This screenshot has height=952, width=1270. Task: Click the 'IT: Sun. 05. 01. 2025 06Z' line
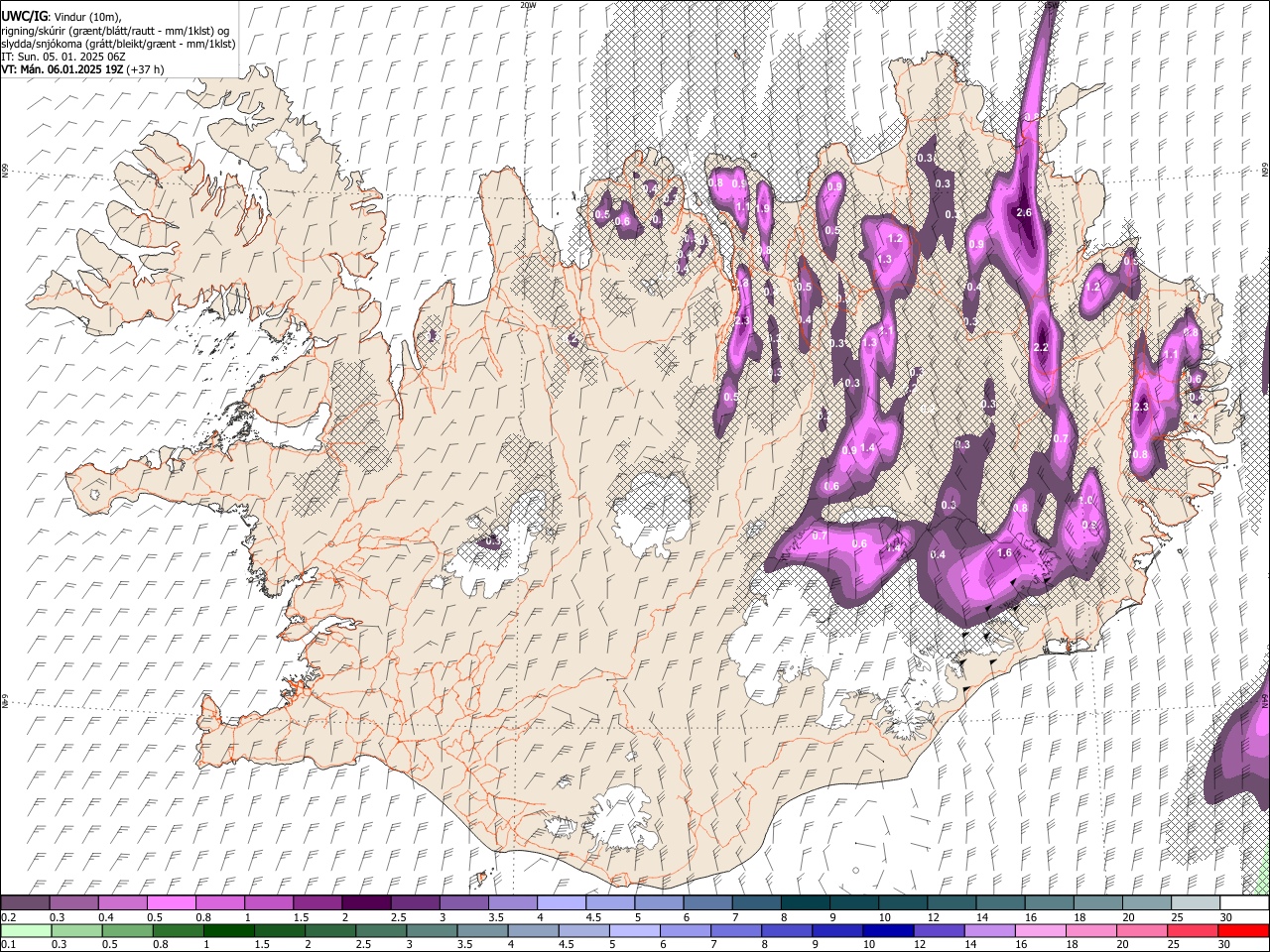[63, 57]
